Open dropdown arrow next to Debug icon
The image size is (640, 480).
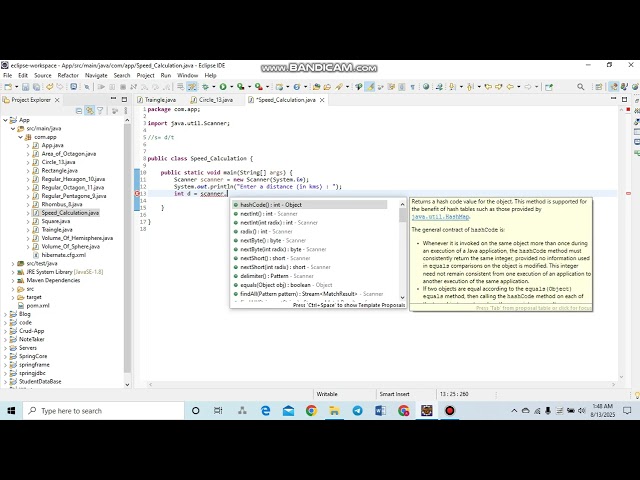tap(213, 87)
